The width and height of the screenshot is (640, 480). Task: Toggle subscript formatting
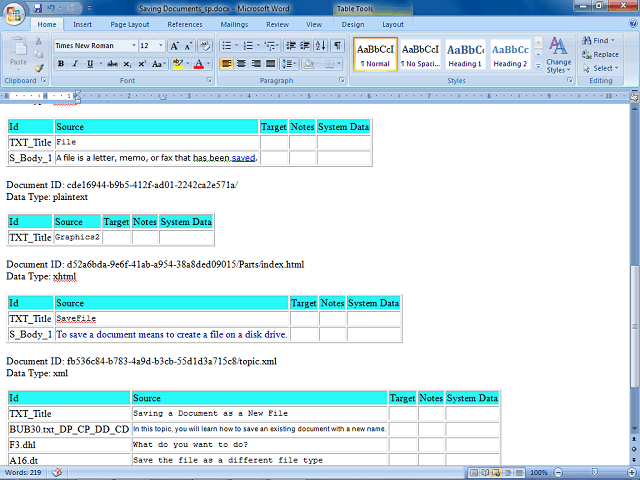tap(127, 64)
